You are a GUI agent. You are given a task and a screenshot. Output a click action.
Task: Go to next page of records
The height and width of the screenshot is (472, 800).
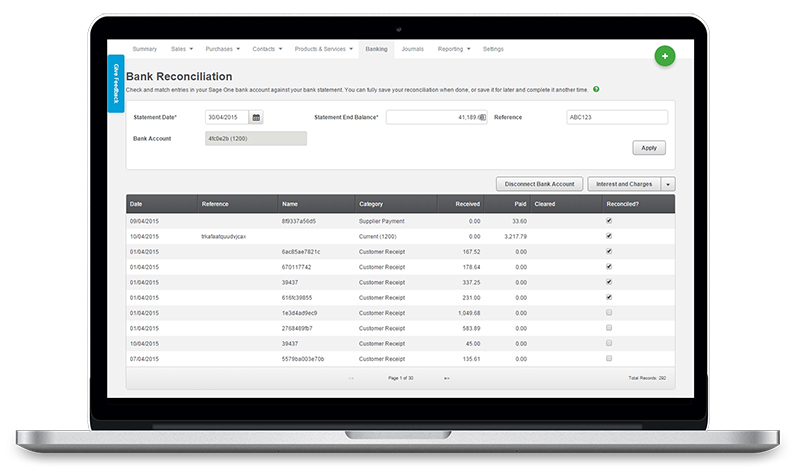pyautogui.click(x=446, y=378)
